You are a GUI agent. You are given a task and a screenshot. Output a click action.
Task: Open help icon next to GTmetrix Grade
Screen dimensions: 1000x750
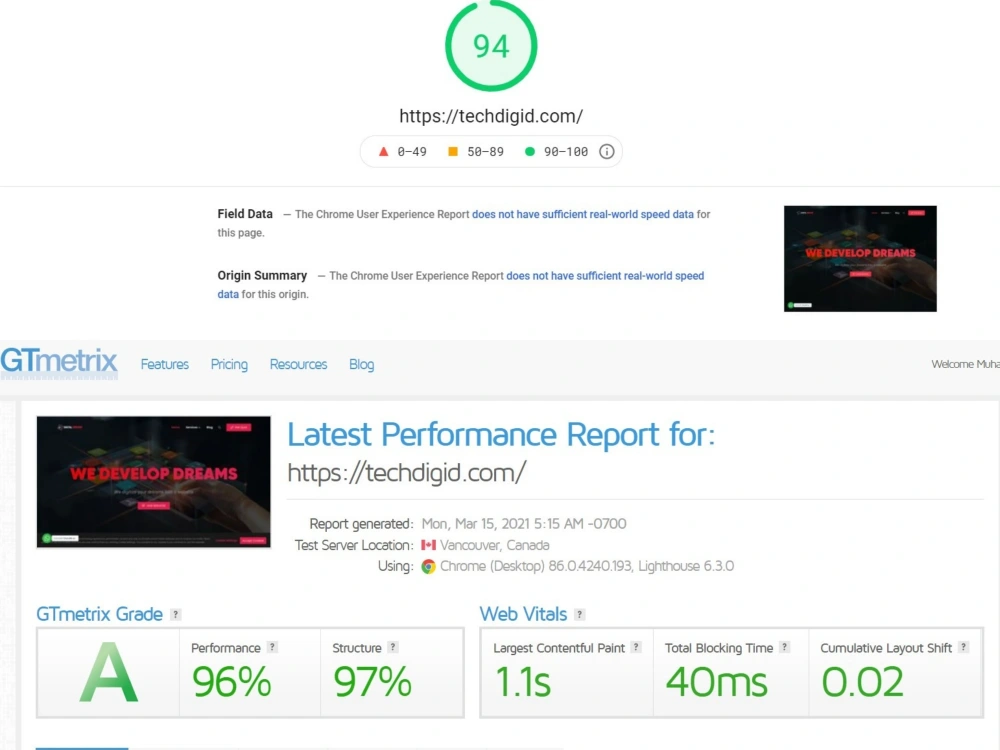[176, 614]
